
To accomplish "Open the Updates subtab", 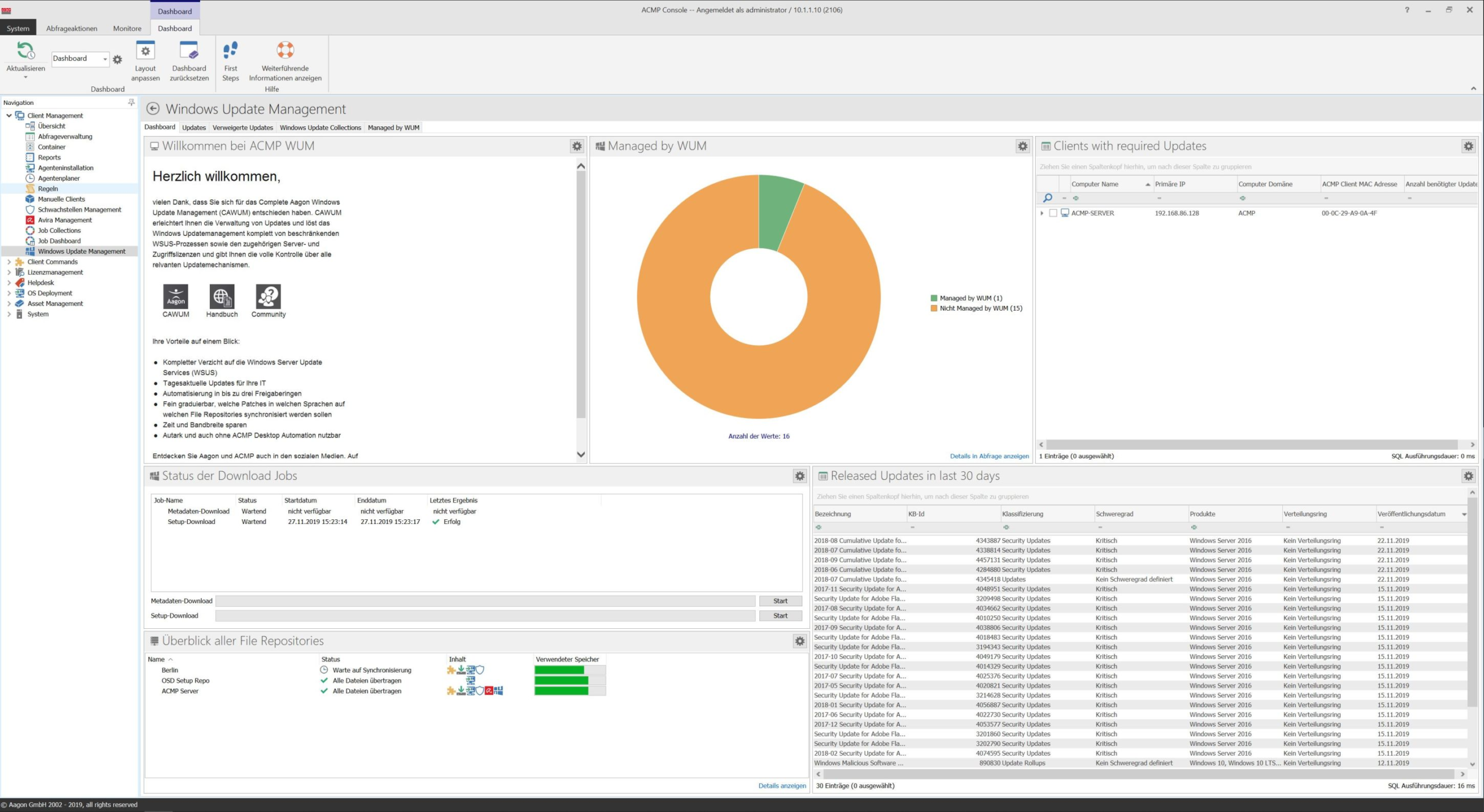I will click(x=194, y=128).
